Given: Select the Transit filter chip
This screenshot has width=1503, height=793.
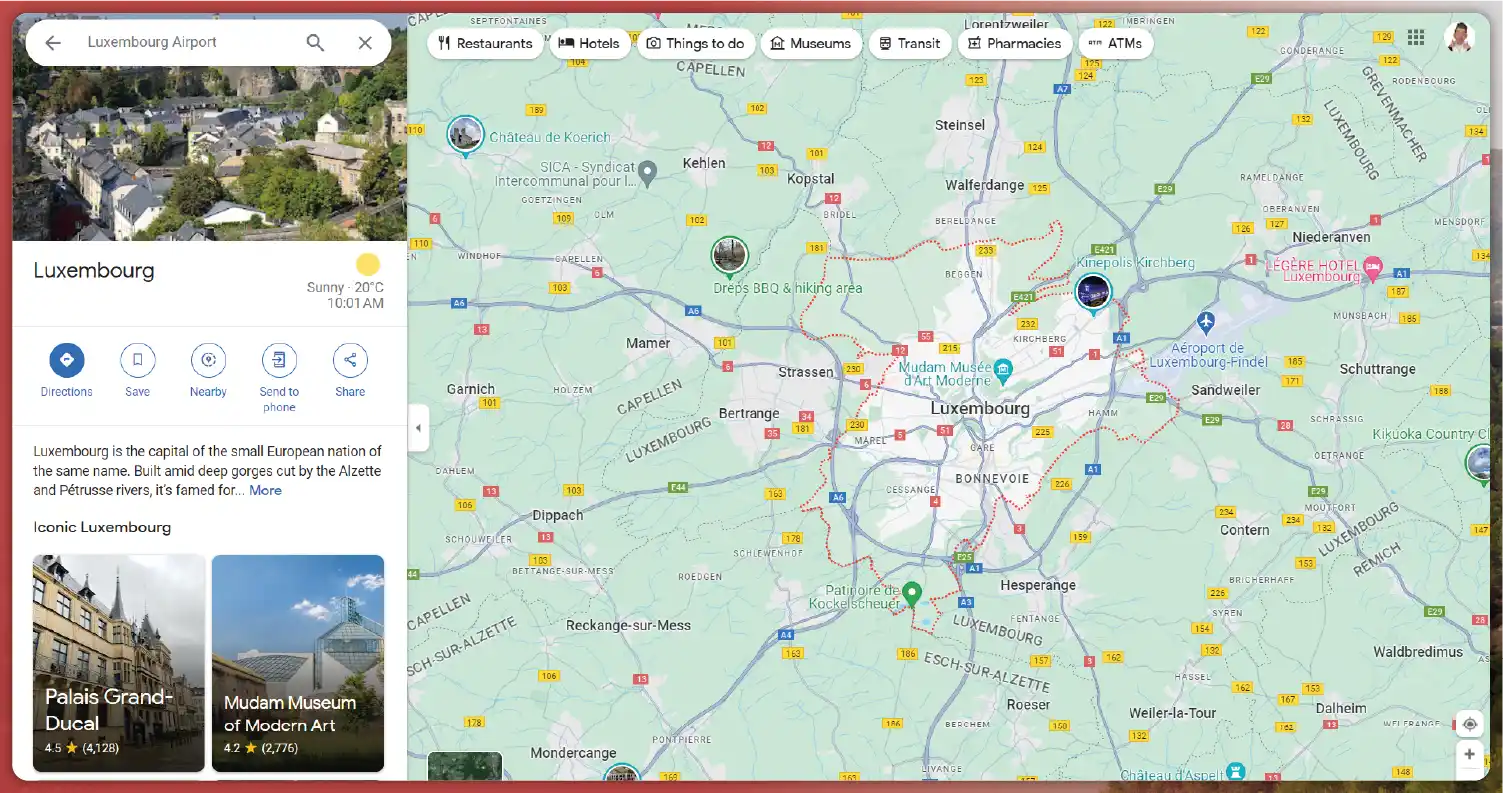Looking at the screenshot, I should coord(910,43).
